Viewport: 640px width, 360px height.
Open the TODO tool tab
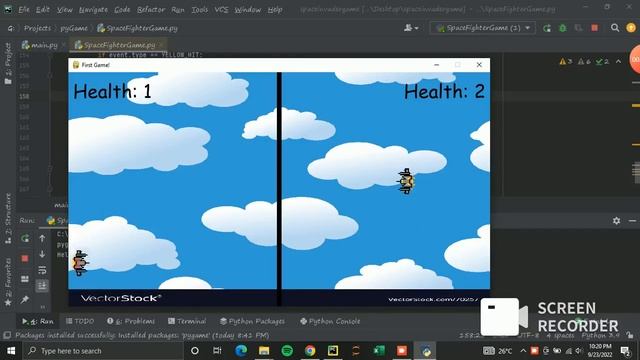(80, 321)
